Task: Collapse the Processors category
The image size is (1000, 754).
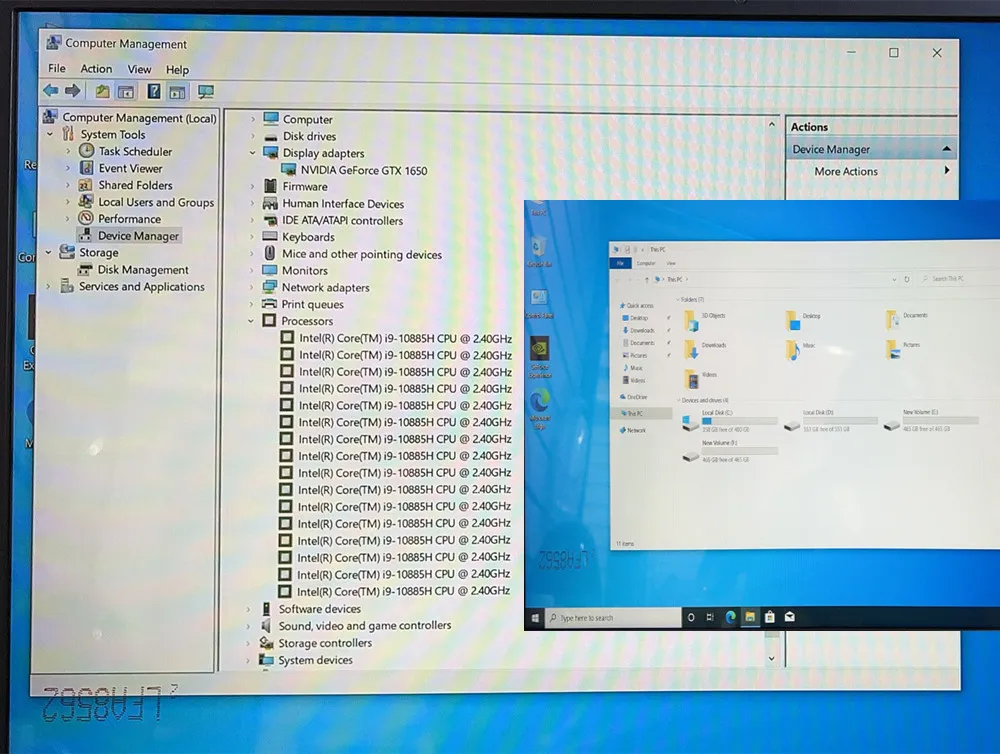Action: pyautogui.click(x=251, y=321)
